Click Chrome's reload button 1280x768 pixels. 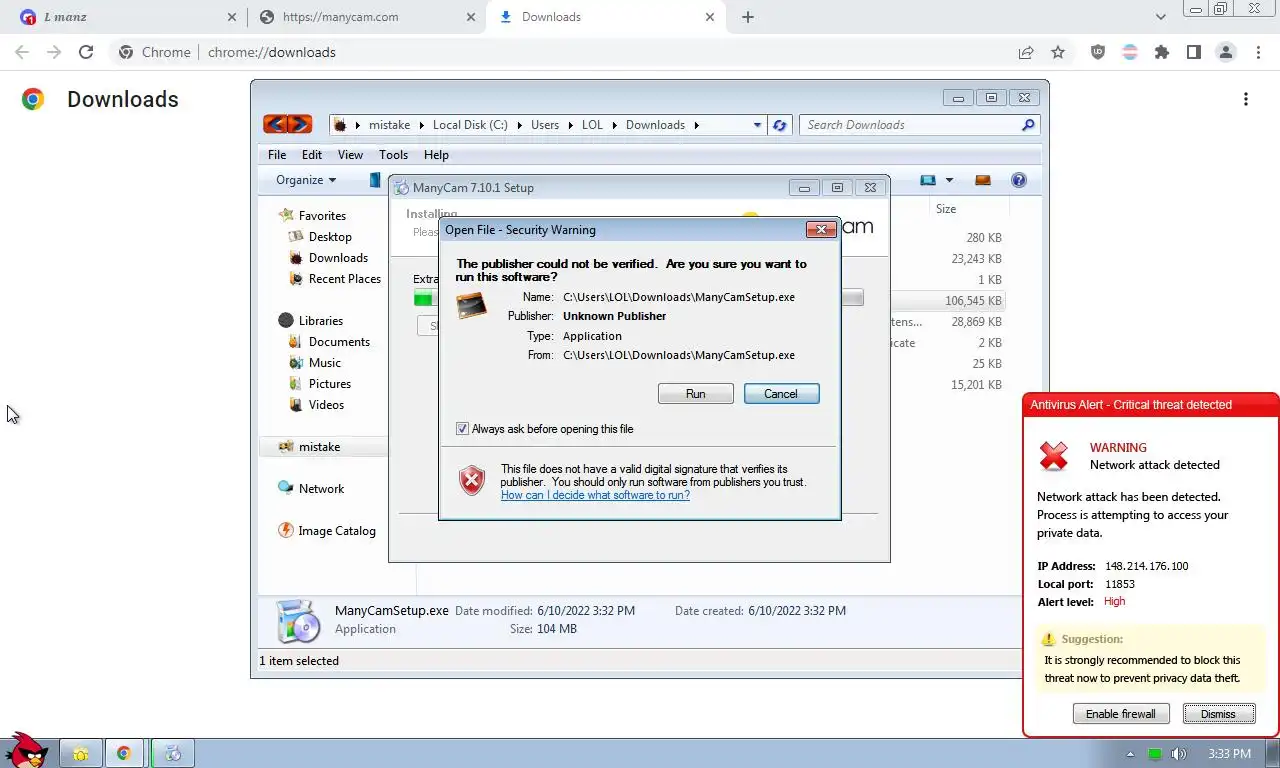point(86,52)
